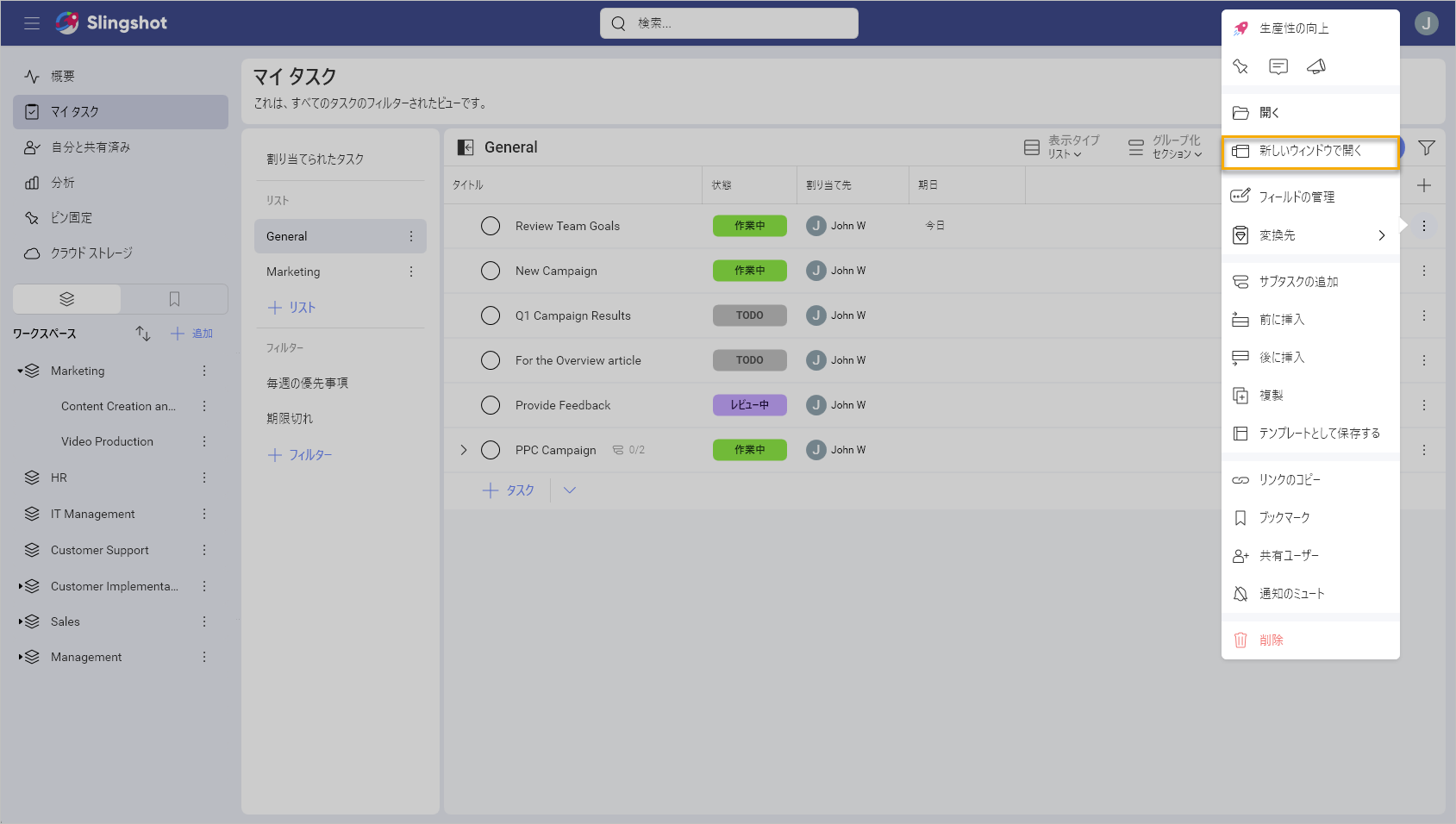This screenshot has height=824, width=1456.
Task: Open 分析 in the left sidebar
Action: pos(121,183)
